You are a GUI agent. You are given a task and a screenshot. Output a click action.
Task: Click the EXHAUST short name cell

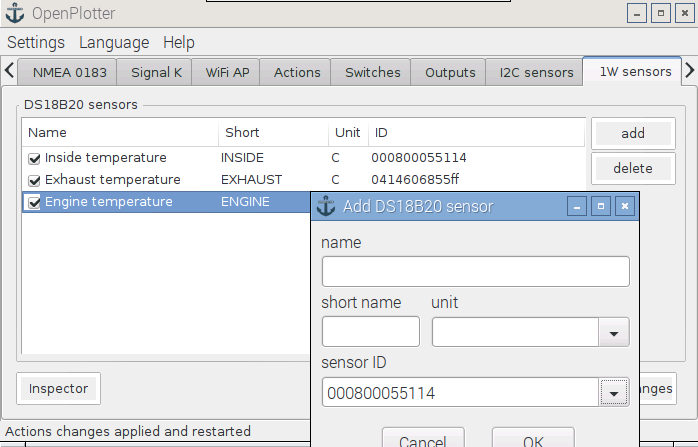(x=252, y=180)
